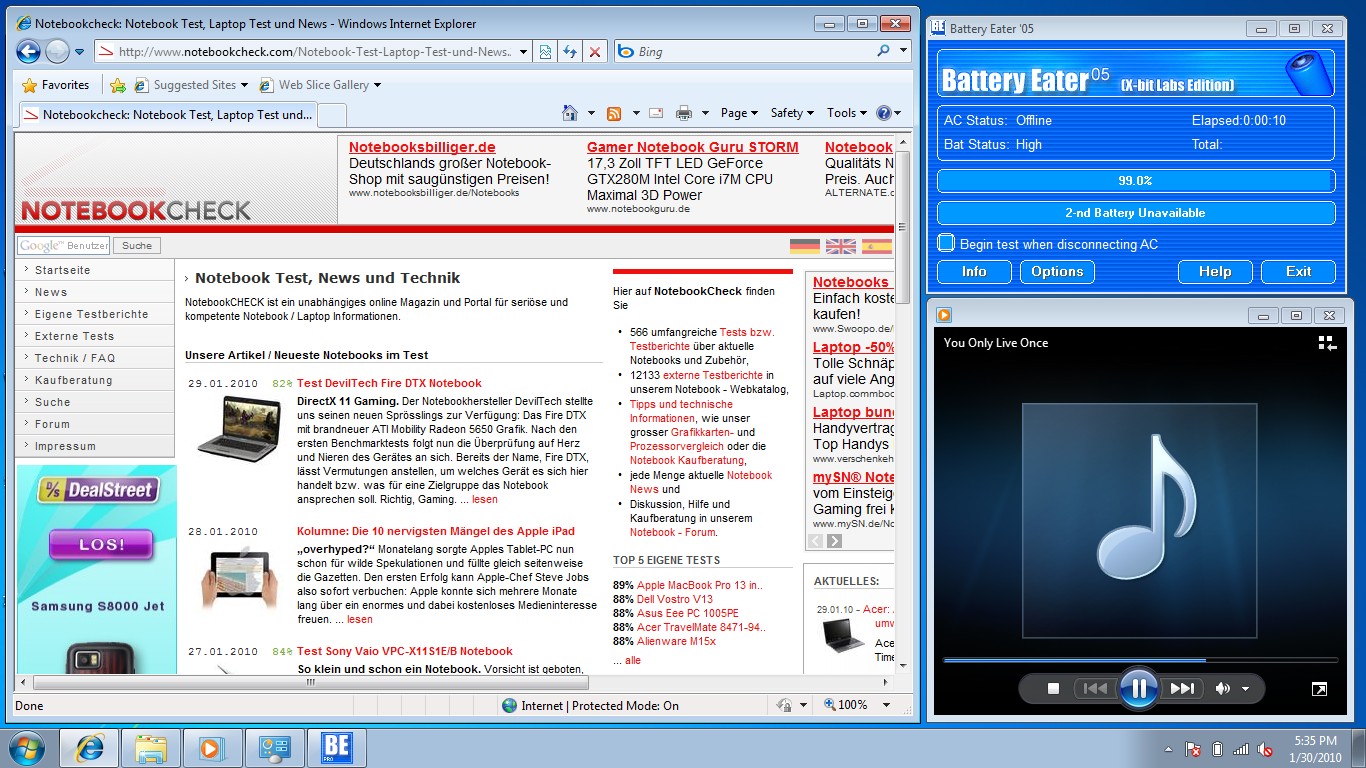Open Startseite in the site menu

click(96, 270)
